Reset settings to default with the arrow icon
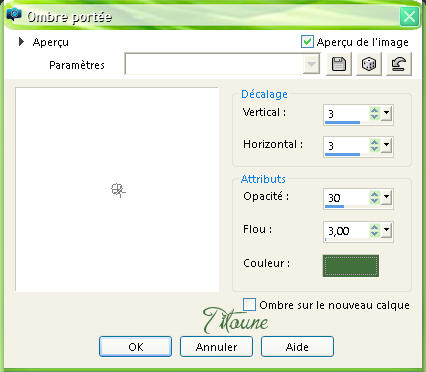 click(x=399, y=64)
